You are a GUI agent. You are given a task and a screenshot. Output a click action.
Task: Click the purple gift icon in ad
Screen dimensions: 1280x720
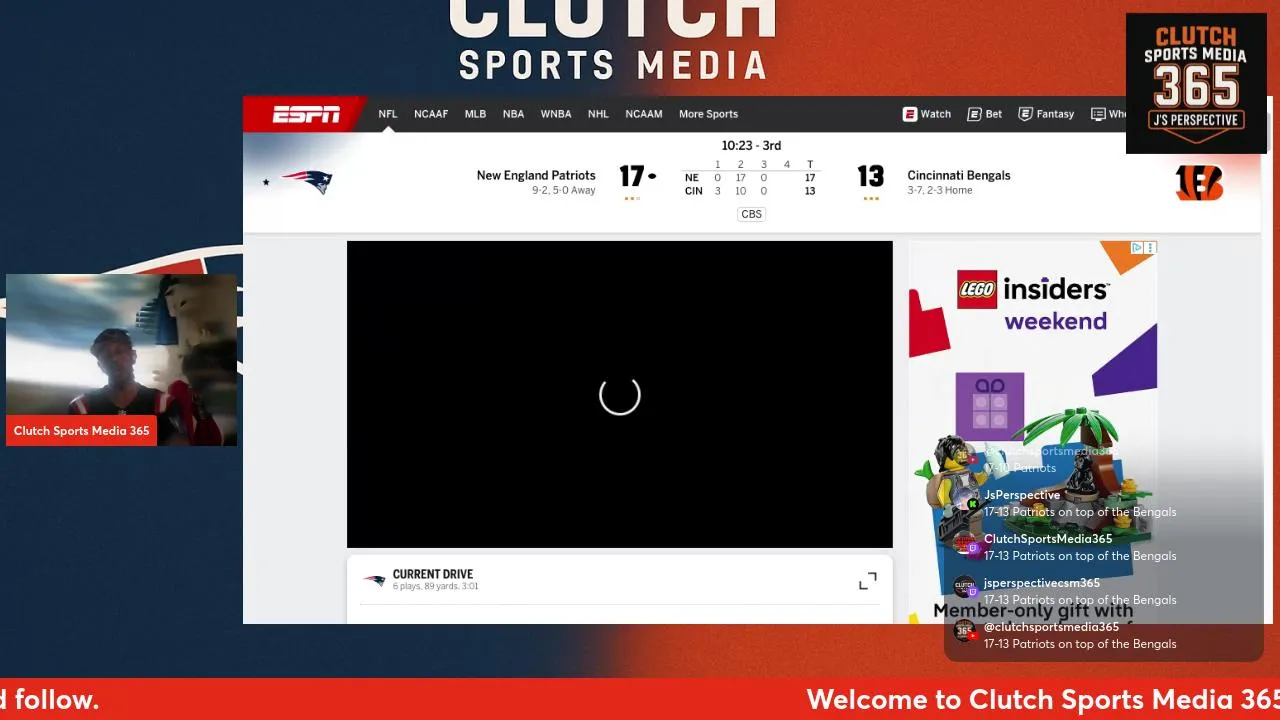pyautogui.click(x=990, y=406)
